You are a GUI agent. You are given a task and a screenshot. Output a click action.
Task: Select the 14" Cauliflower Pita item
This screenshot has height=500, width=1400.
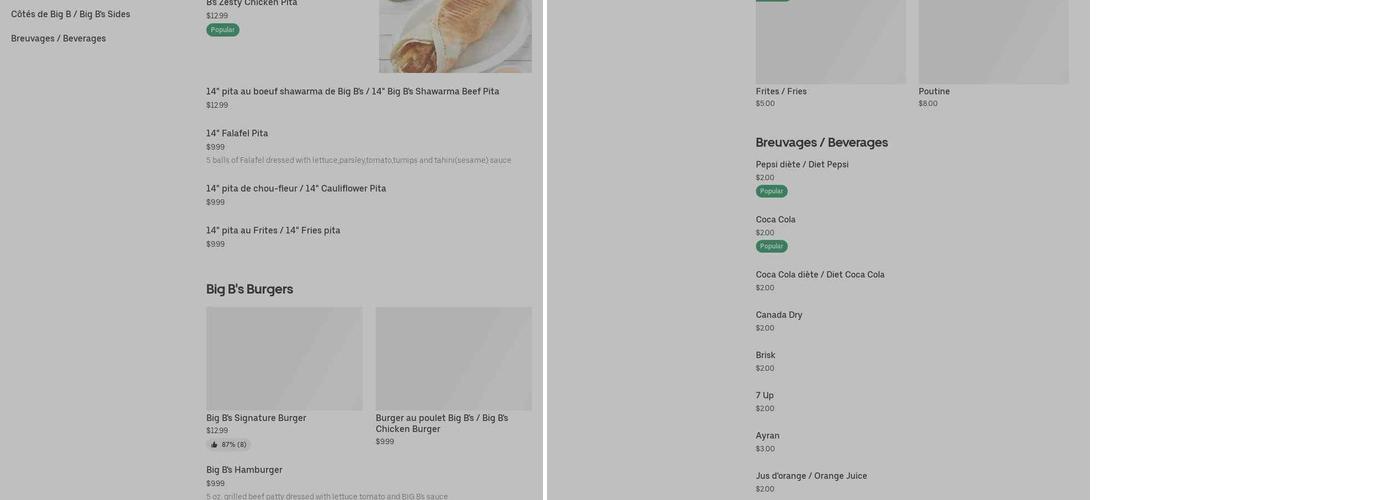click(296, 189)
